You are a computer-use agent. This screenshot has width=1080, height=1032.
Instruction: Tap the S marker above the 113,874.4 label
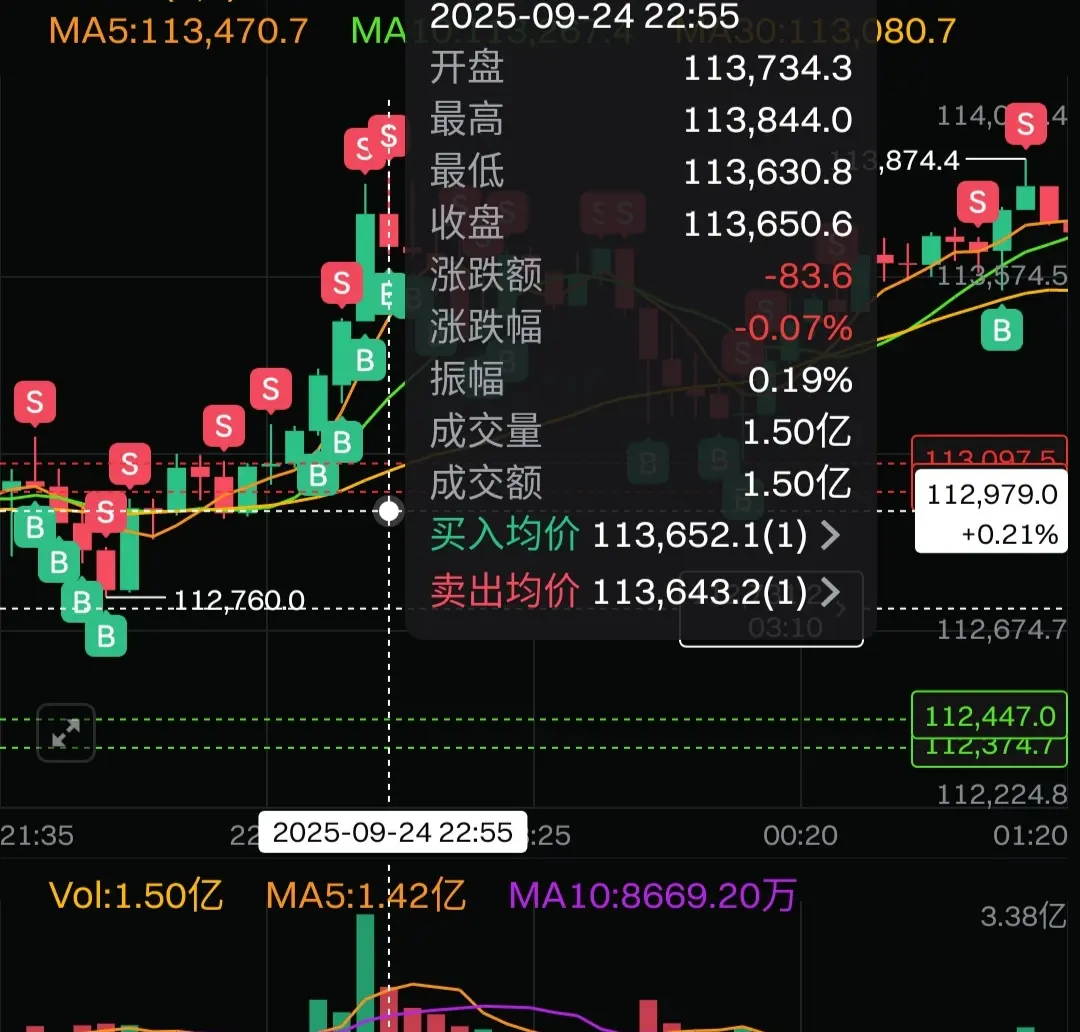pyautogui.click(x=1026, y=124)
